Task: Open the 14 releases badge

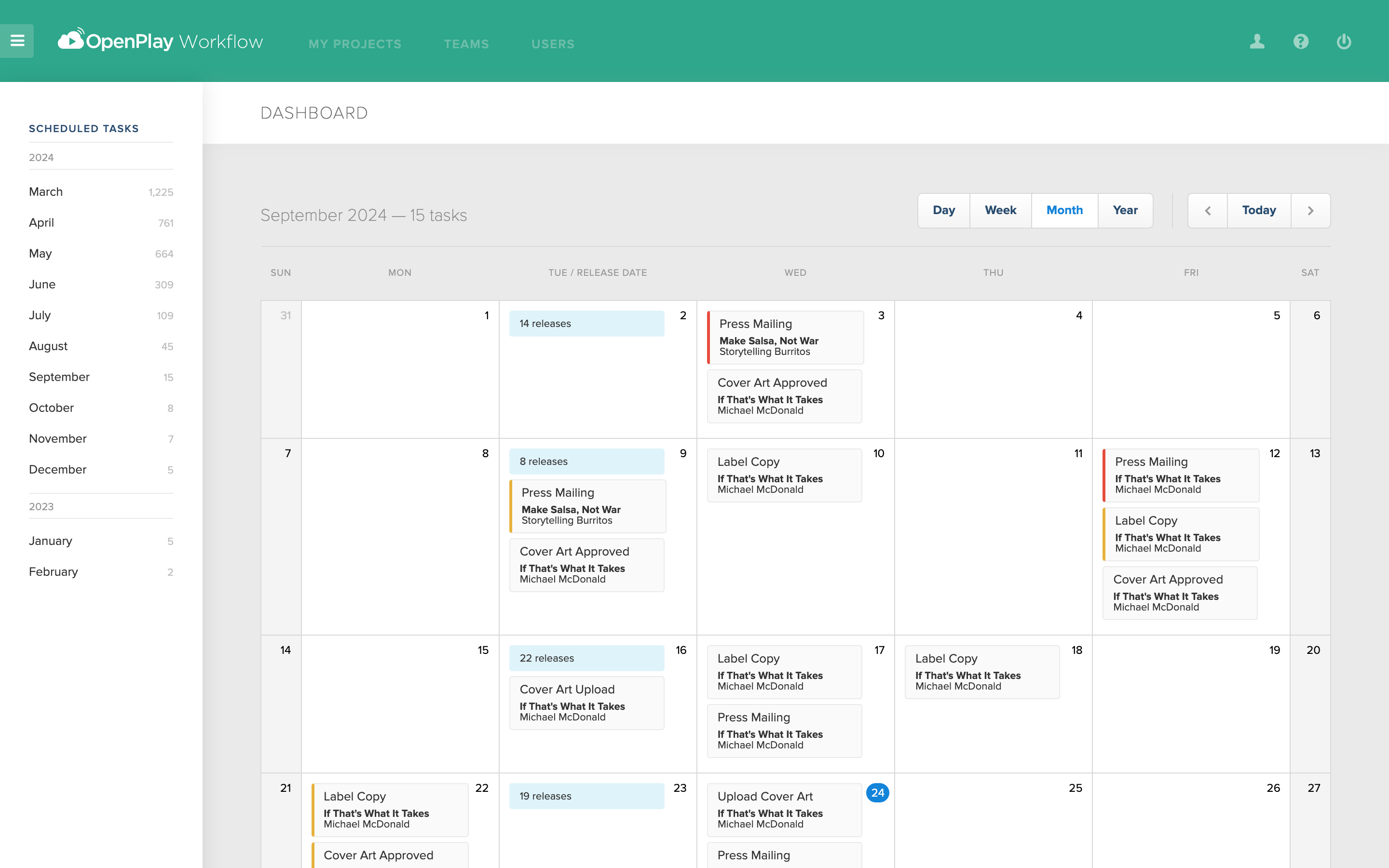Action: pyautogui.click(x=586, y=324)
